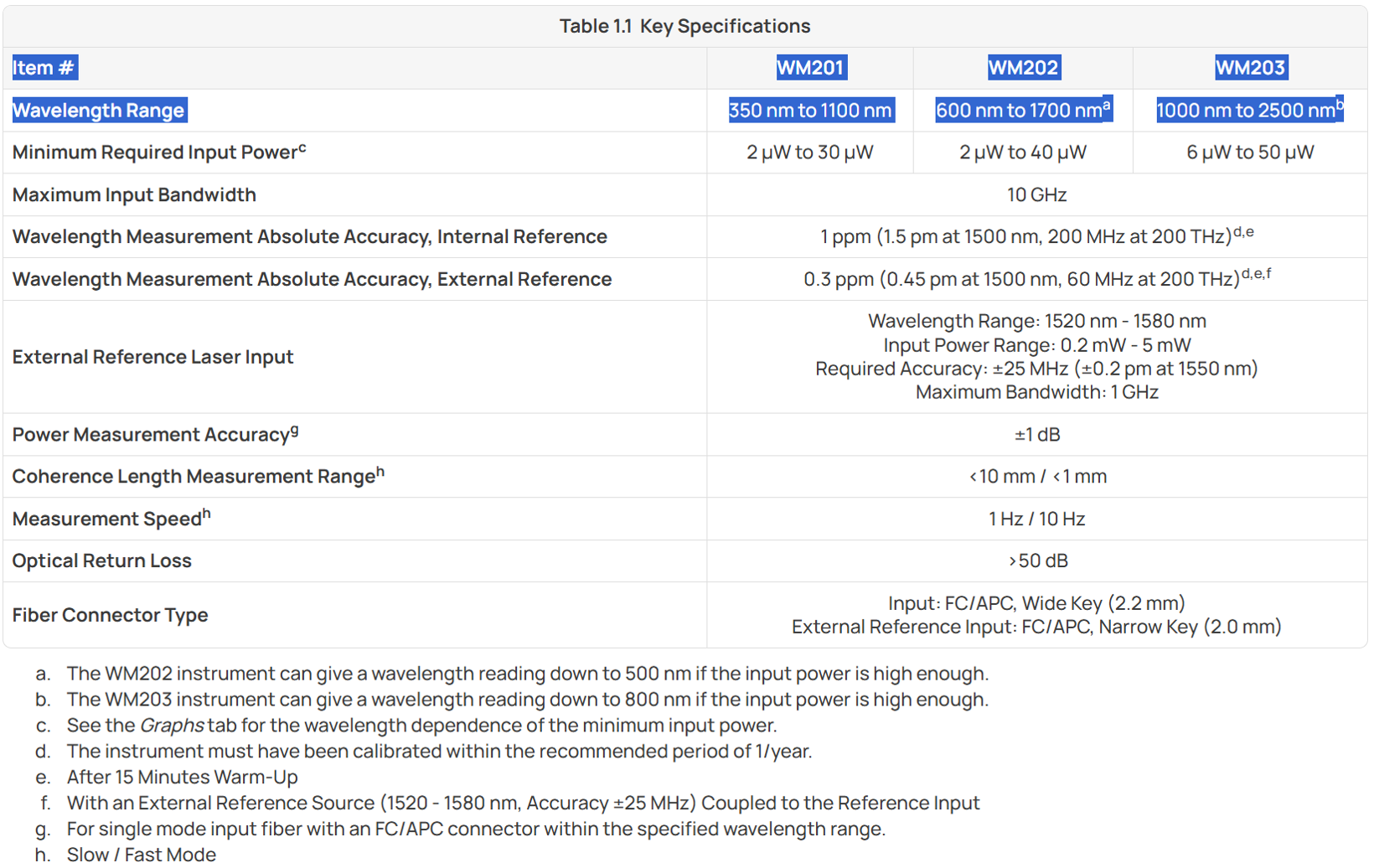Screen dimensions: 1374x868
Task: Click footnote marker c after Minimum Required Input Power
Action: click(x=302, y=148)
